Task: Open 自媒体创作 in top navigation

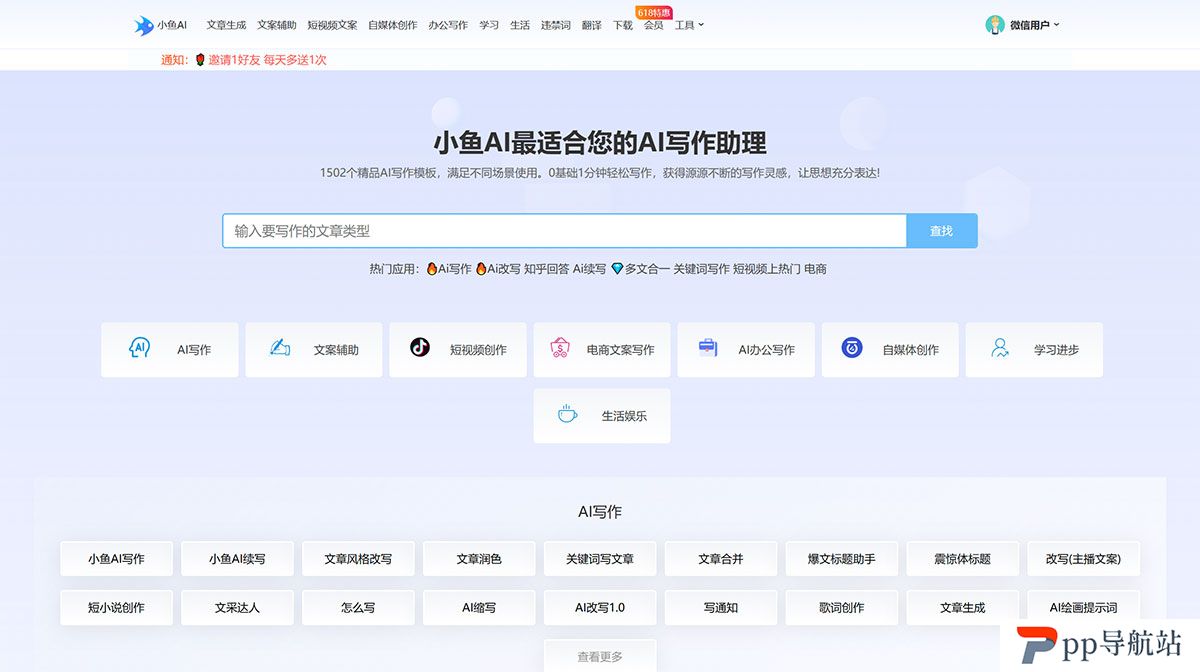Action: click(393, 25)
